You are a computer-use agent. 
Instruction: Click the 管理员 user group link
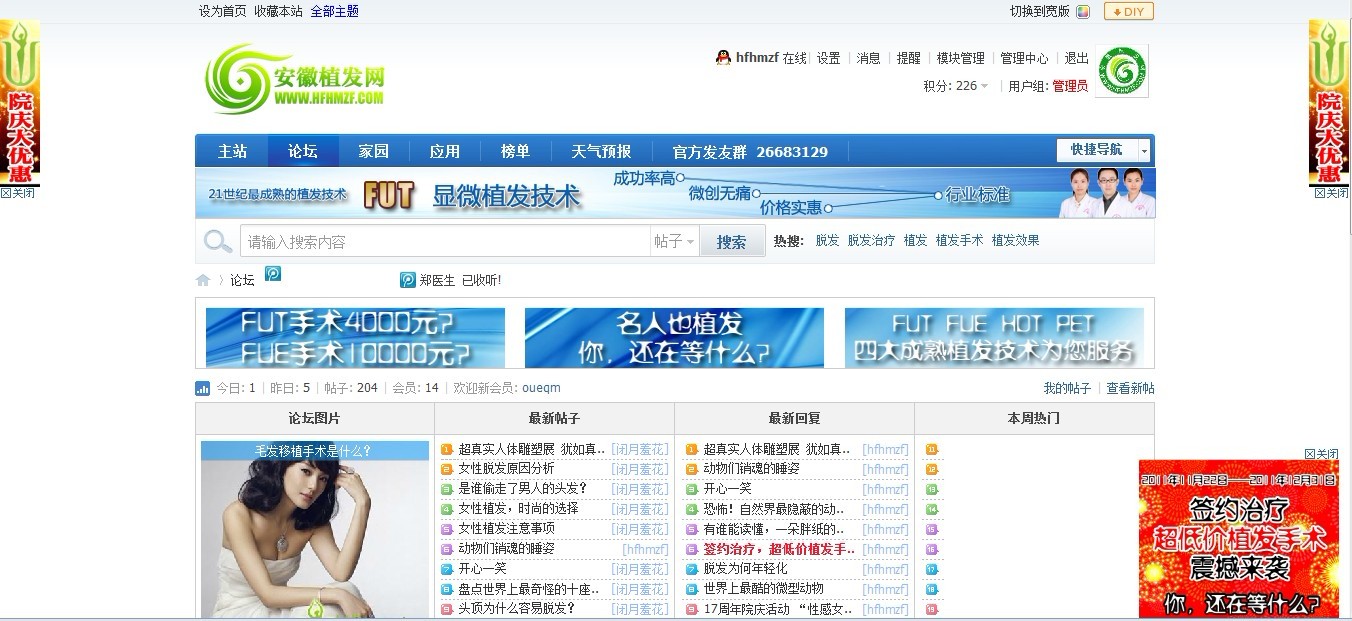(x=1070, y=86)
